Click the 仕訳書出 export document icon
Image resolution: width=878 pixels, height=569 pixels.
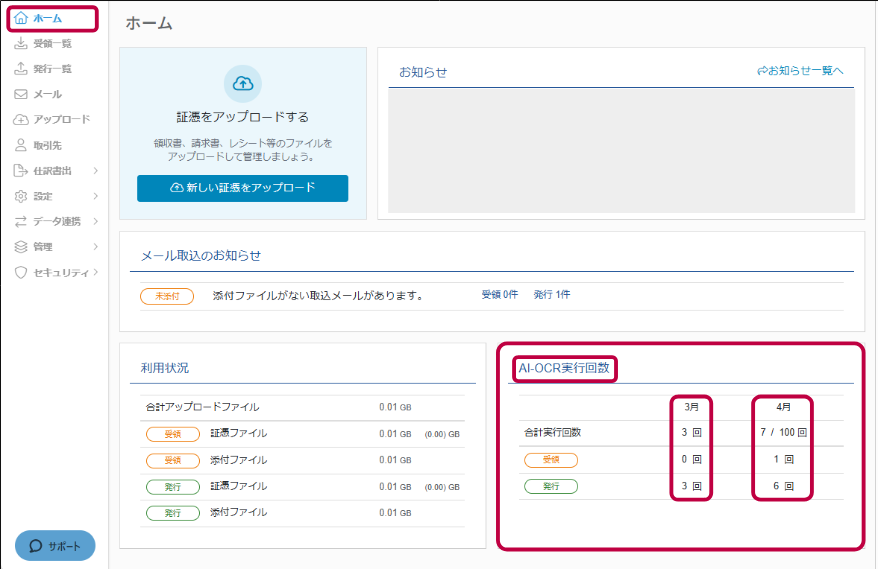[21, 170]
